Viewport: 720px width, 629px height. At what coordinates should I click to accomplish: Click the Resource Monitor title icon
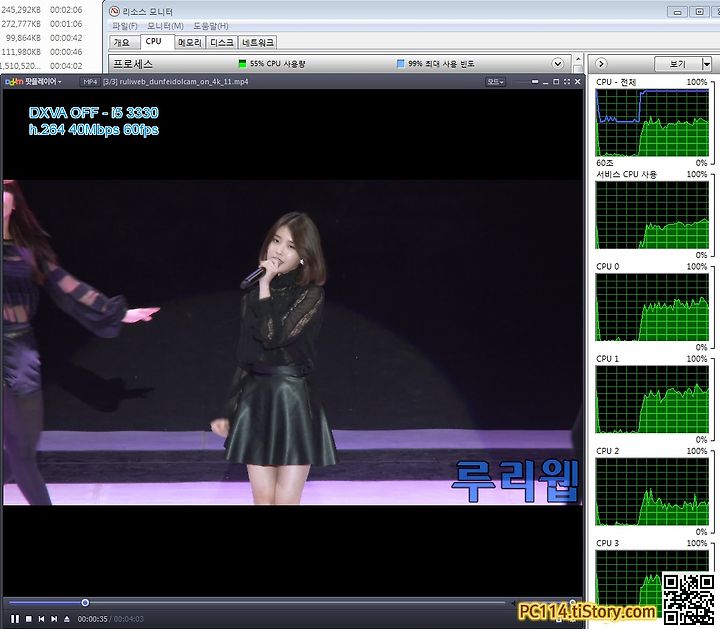point(114,11)
